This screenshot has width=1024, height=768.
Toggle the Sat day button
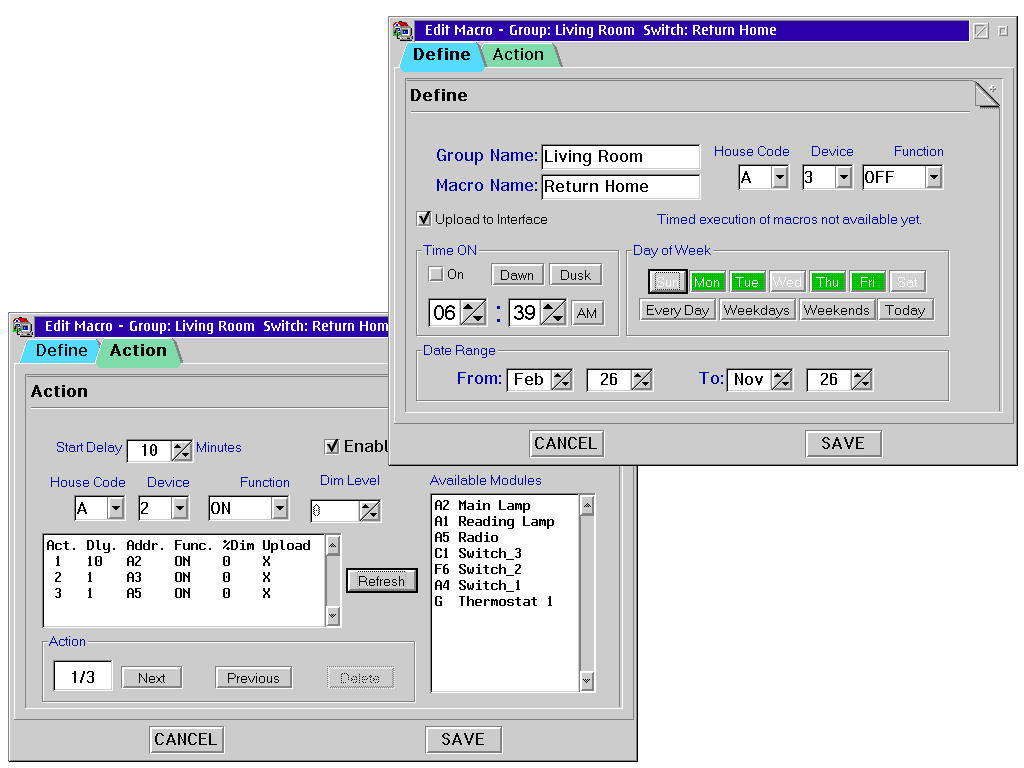pos(907,282)
